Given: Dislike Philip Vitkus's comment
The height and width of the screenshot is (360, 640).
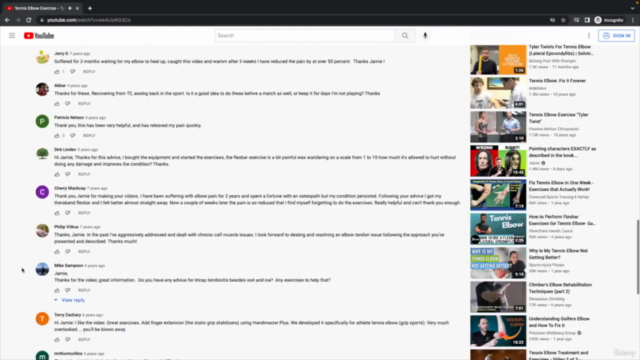Looking at the screenshot, I should pos(67,252).
